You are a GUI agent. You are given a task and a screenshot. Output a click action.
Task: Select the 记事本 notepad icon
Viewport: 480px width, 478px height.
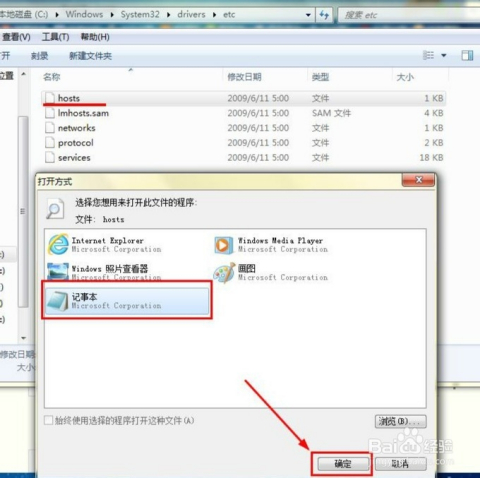[x=58, y=301]
